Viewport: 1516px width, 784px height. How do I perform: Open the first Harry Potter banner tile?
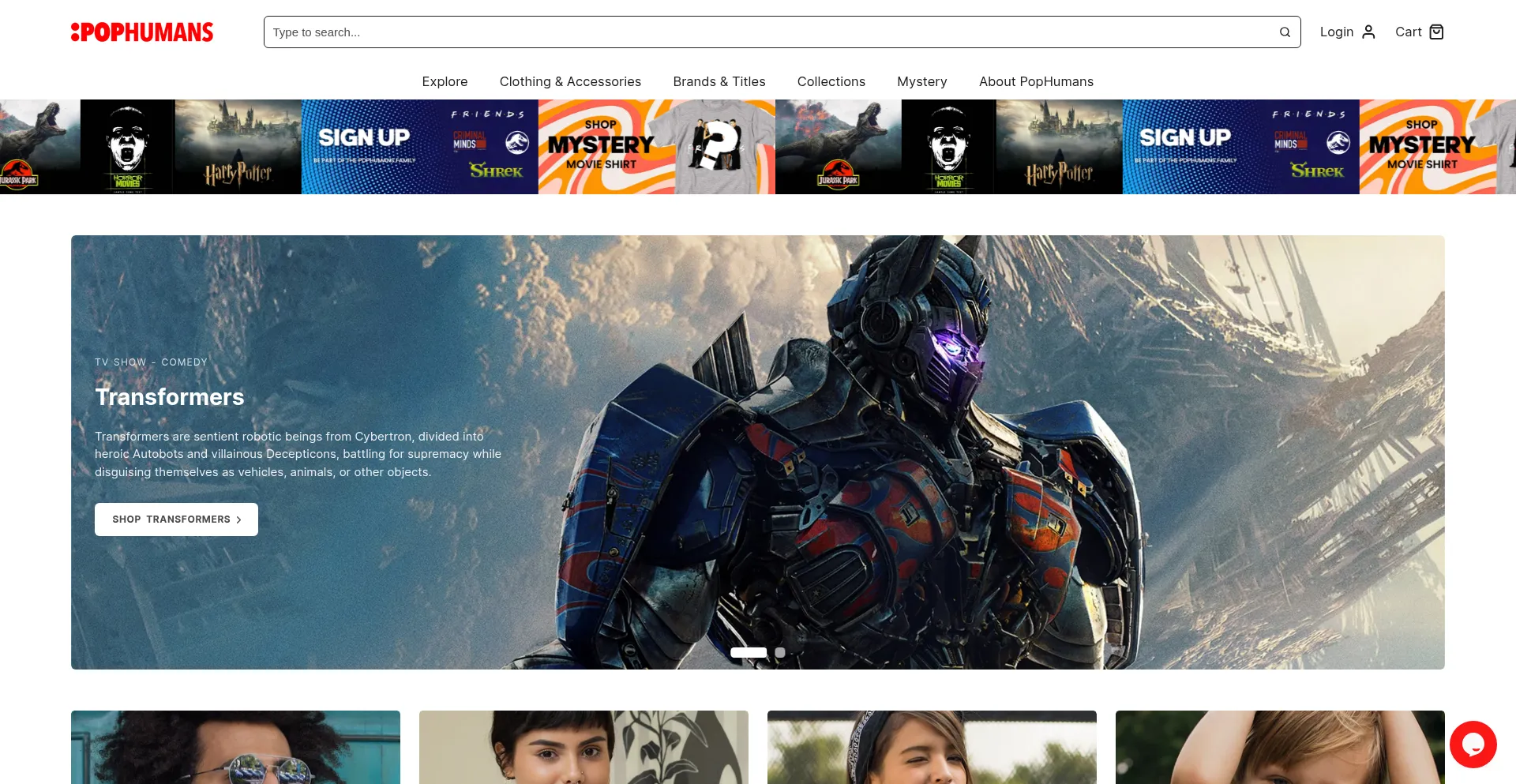pos(238,147)
